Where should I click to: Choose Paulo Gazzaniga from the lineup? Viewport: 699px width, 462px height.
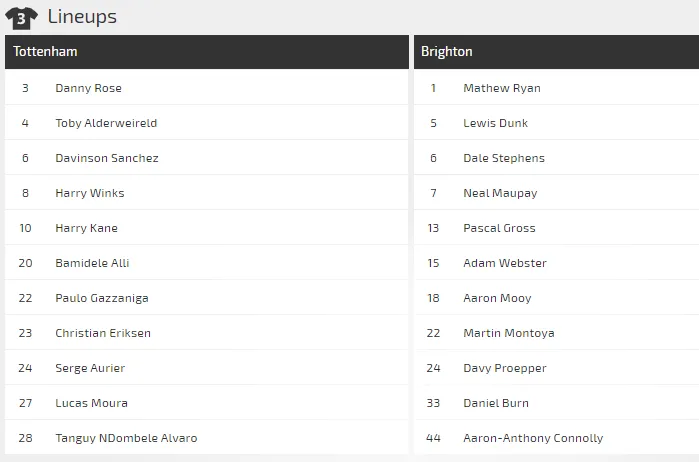[x=102, y=298]
